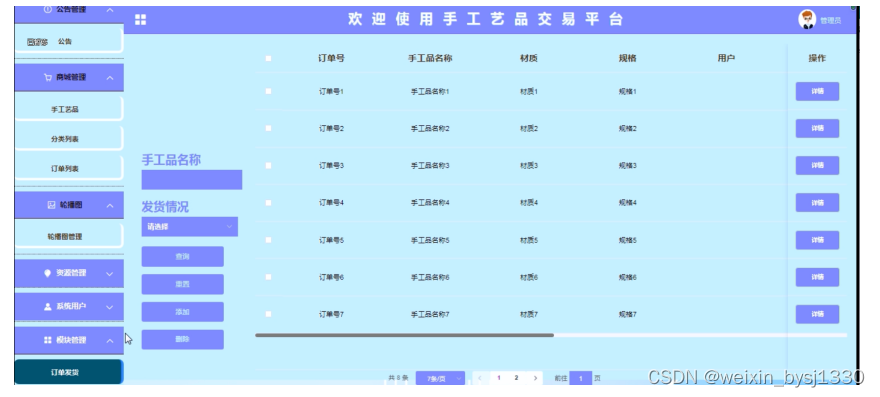This screenshot has width=880, height=397.
Task: Click the 订单号 column header
Action: 331,58
